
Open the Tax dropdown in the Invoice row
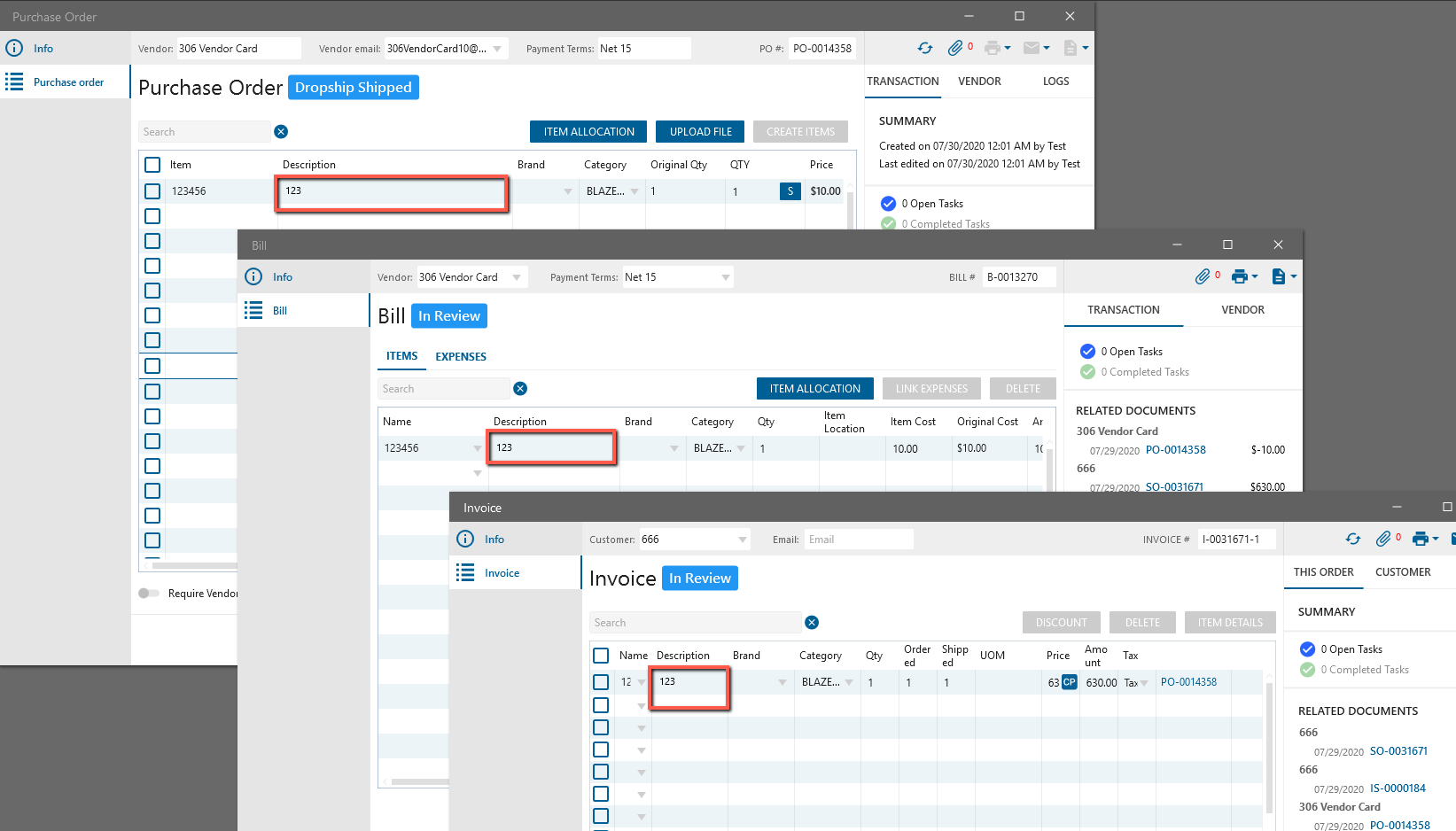1144,683
